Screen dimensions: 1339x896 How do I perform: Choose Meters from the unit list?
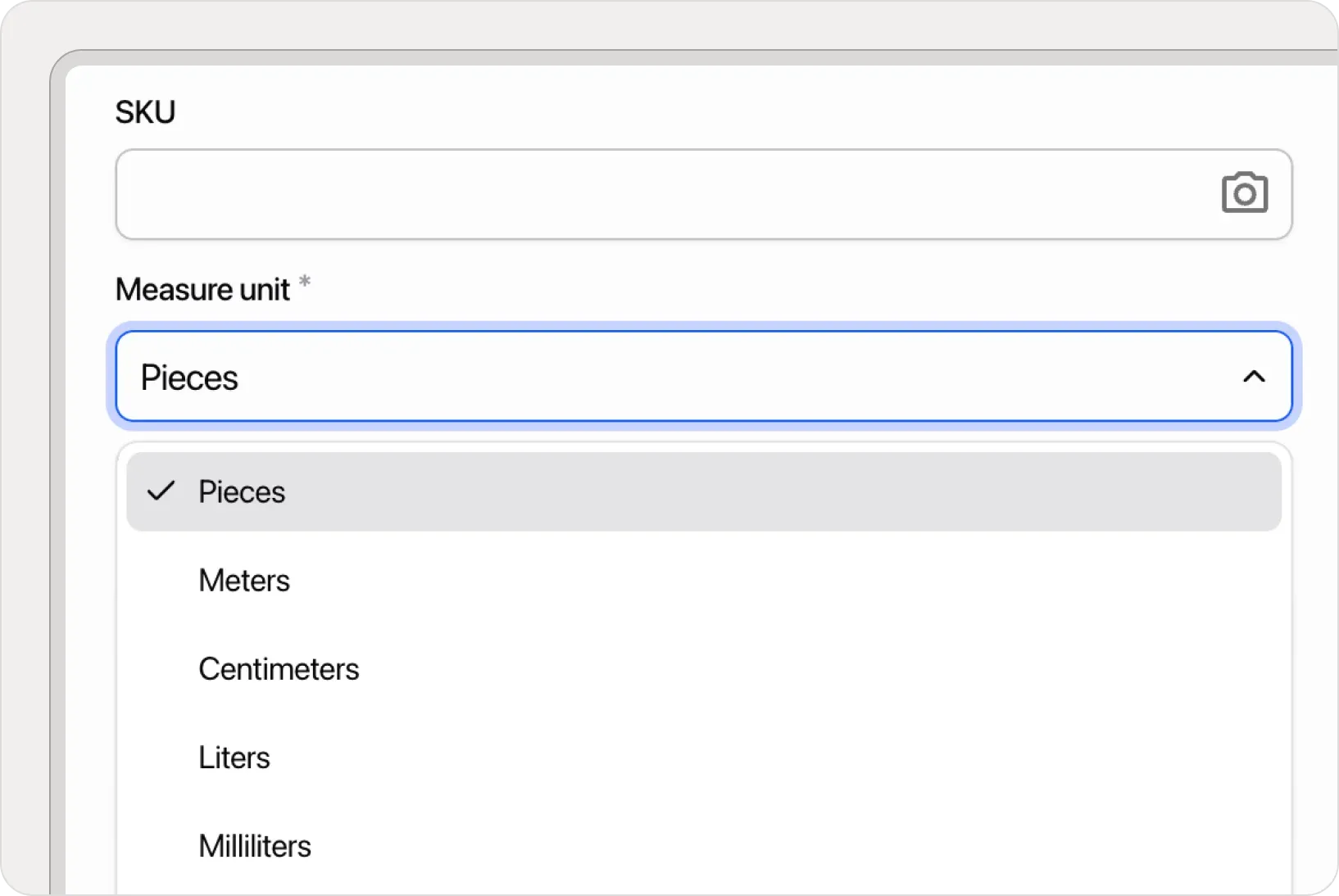pos(243,581)
